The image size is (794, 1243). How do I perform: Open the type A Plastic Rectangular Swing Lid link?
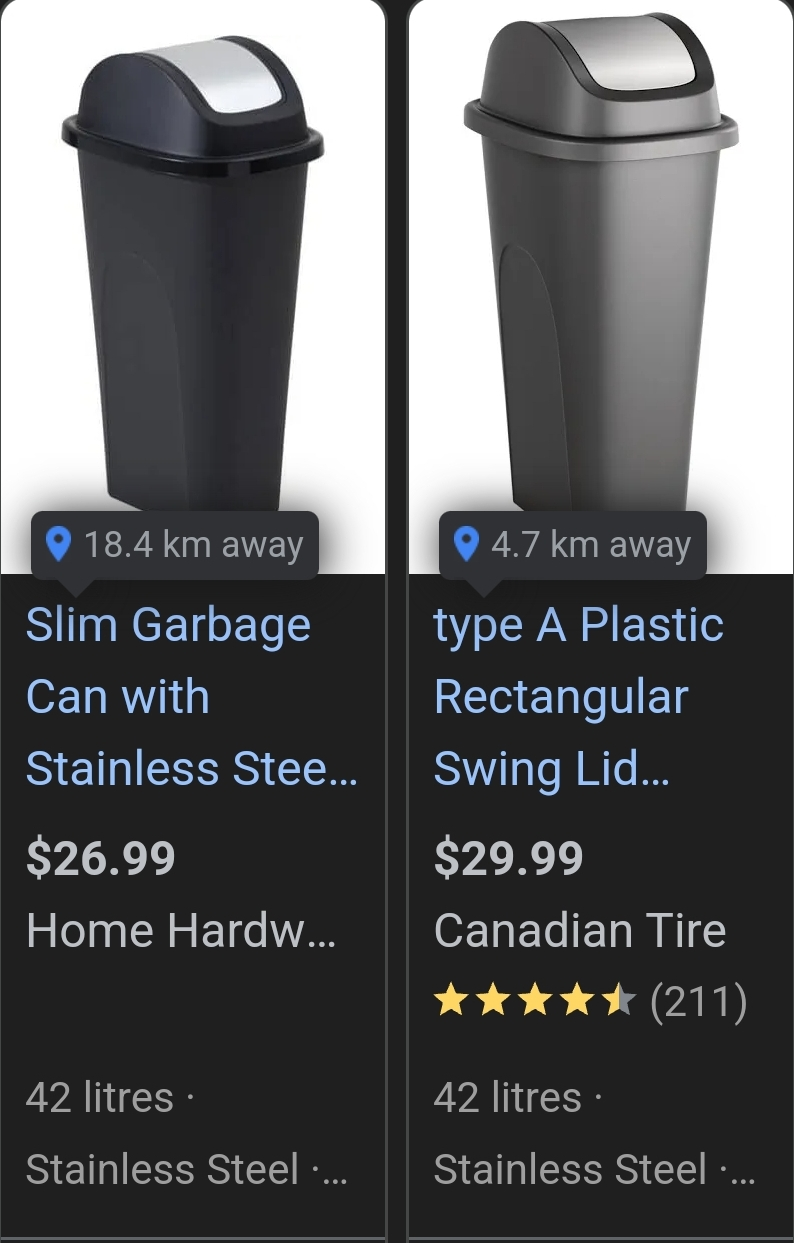tap(578, 697)
